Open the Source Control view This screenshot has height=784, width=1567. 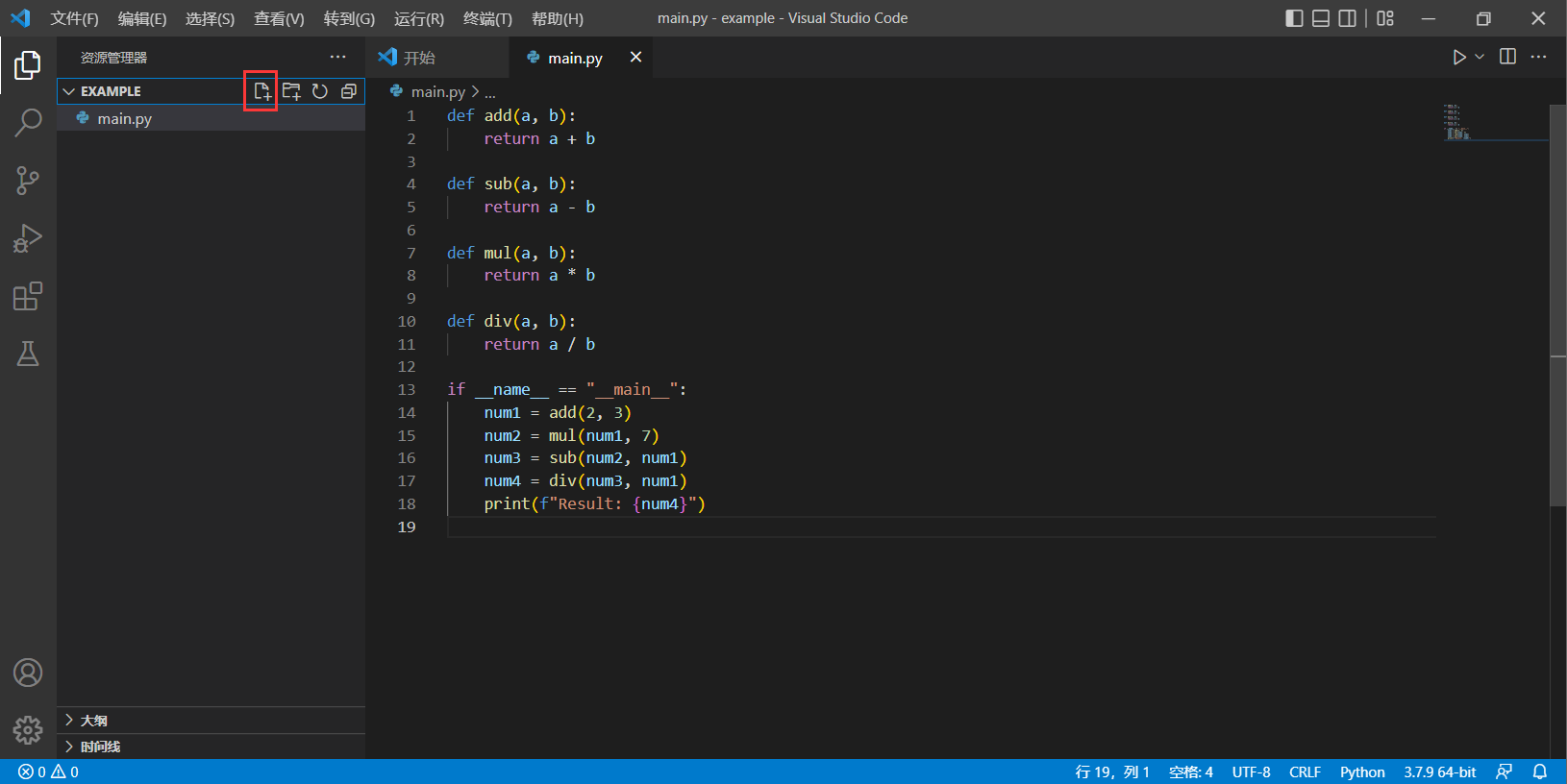28,180
